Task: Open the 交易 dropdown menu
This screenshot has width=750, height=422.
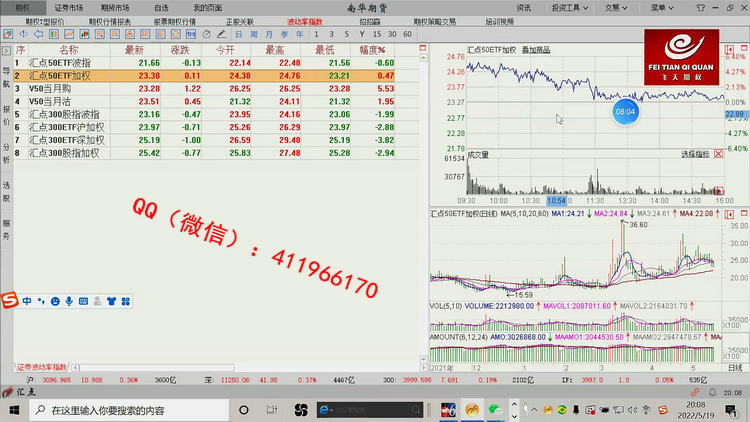Action: [x=612, y=6]
